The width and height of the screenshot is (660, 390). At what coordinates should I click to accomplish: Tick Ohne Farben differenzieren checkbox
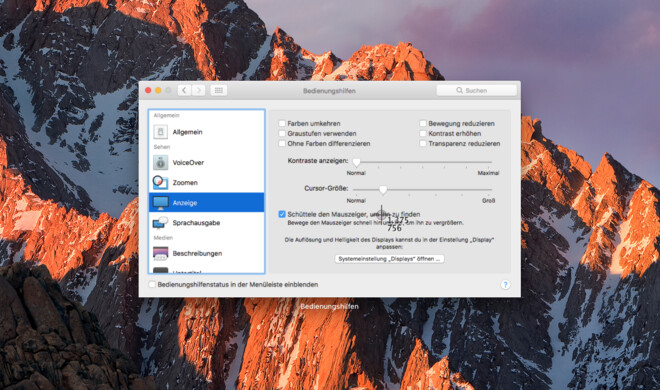pos(282,143)
